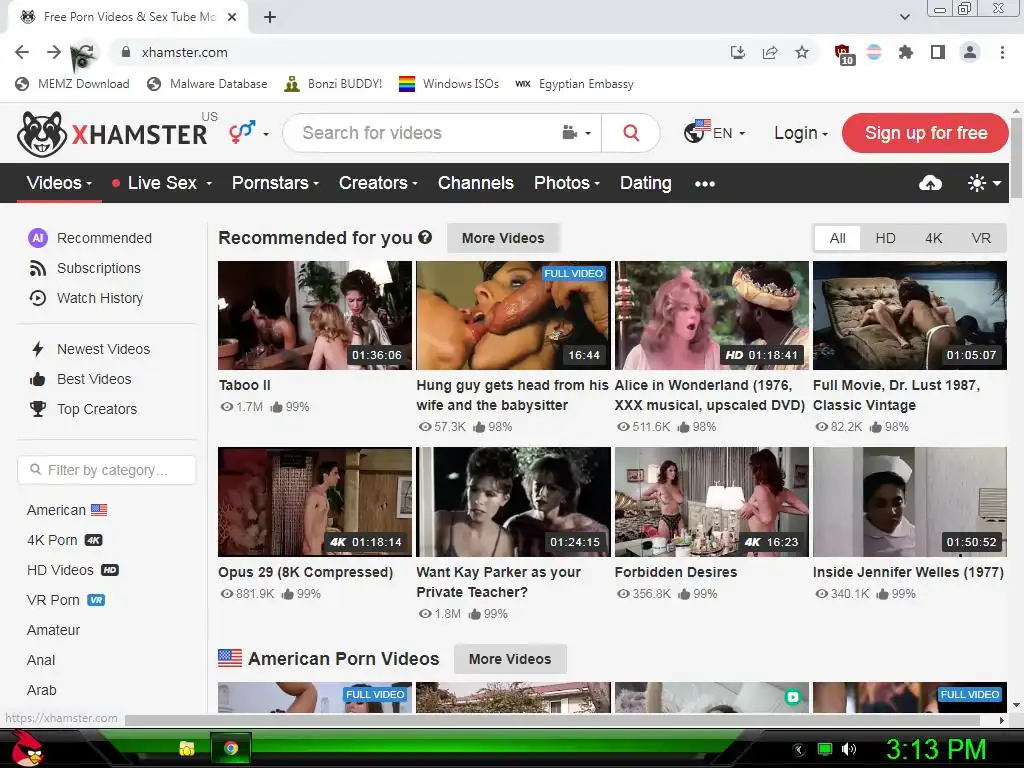Open the file explorer icon on taskbar
The width and height of the screenshot is (1024, 768).
coord(187,748)
